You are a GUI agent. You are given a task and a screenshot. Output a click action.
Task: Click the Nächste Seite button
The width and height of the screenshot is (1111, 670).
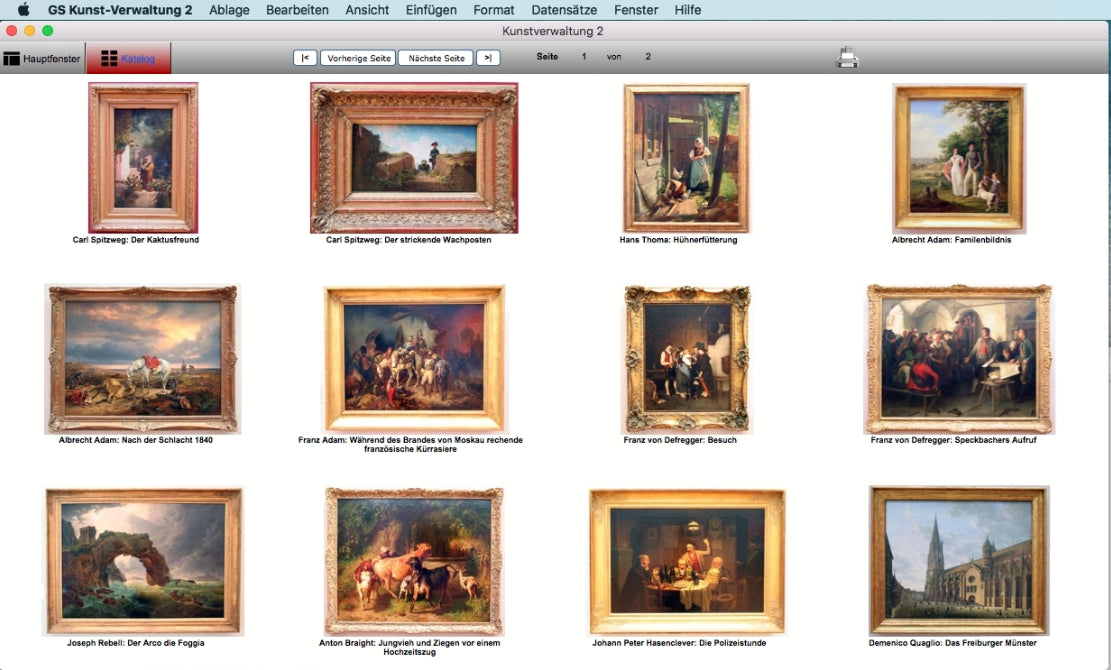click(436, 58)
